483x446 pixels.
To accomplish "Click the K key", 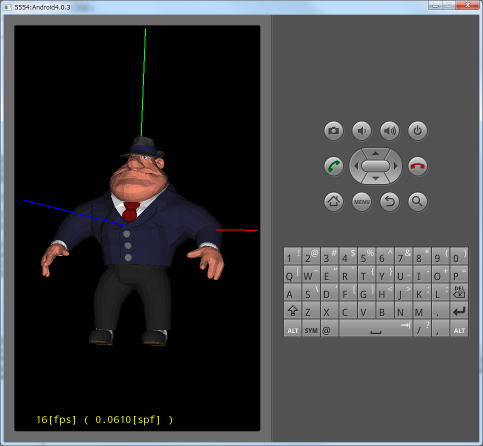I will tap(422, 292).
